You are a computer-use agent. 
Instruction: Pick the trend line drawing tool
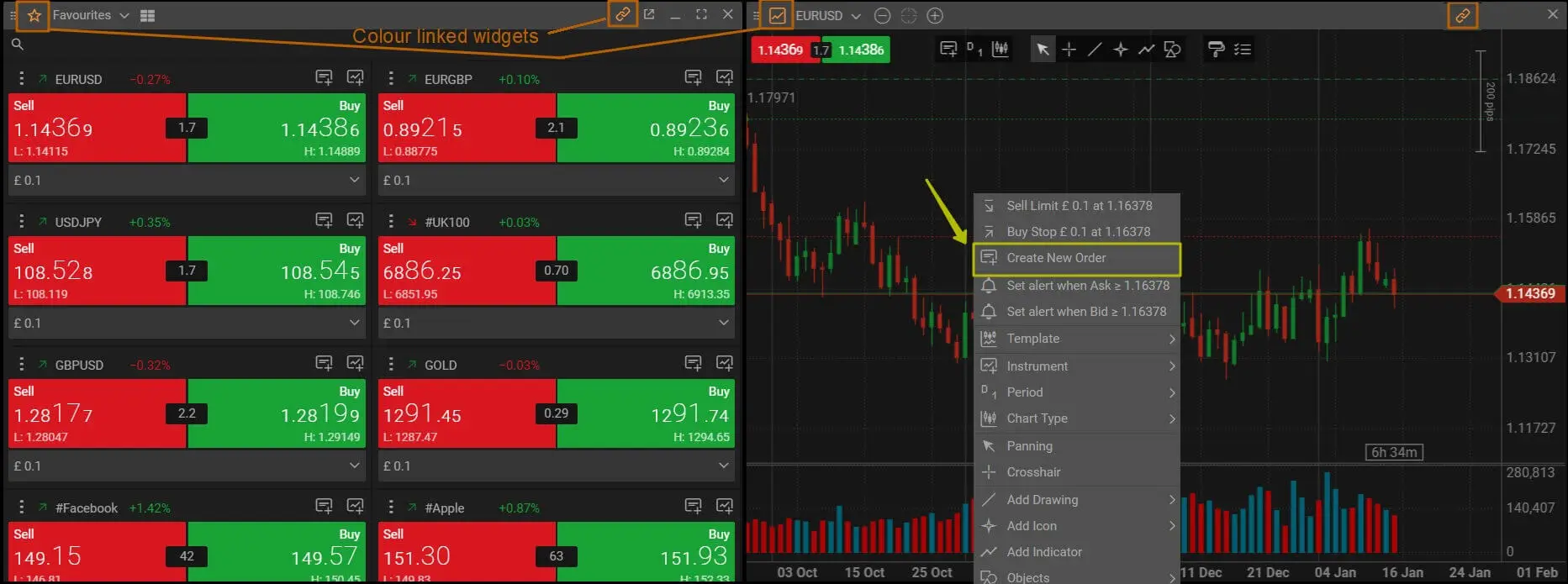(1095, 50)
